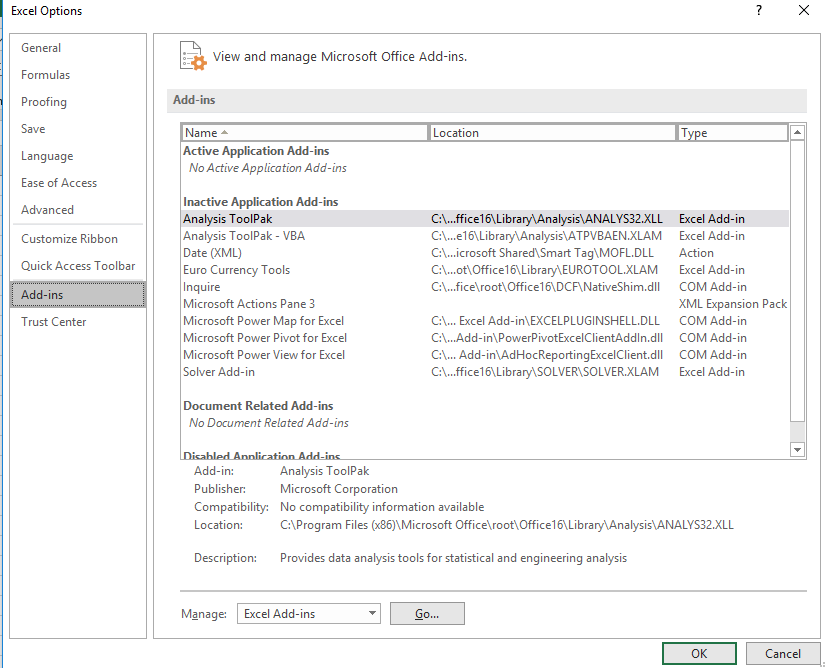The image size is (826, 668).
Task: Click the add-ins gear document icon
Action: coord(192,56)
